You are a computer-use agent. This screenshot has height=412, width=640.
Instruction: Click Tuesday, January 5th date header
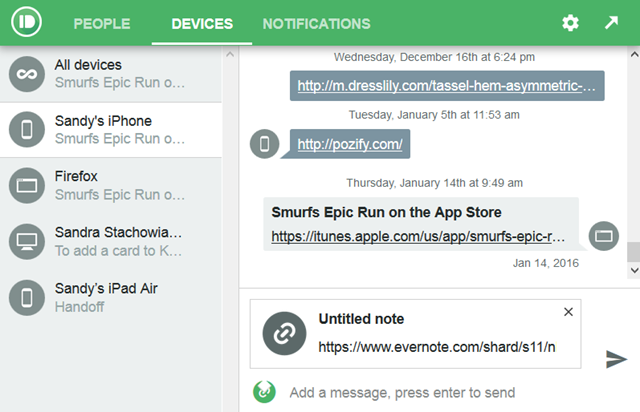434,115
